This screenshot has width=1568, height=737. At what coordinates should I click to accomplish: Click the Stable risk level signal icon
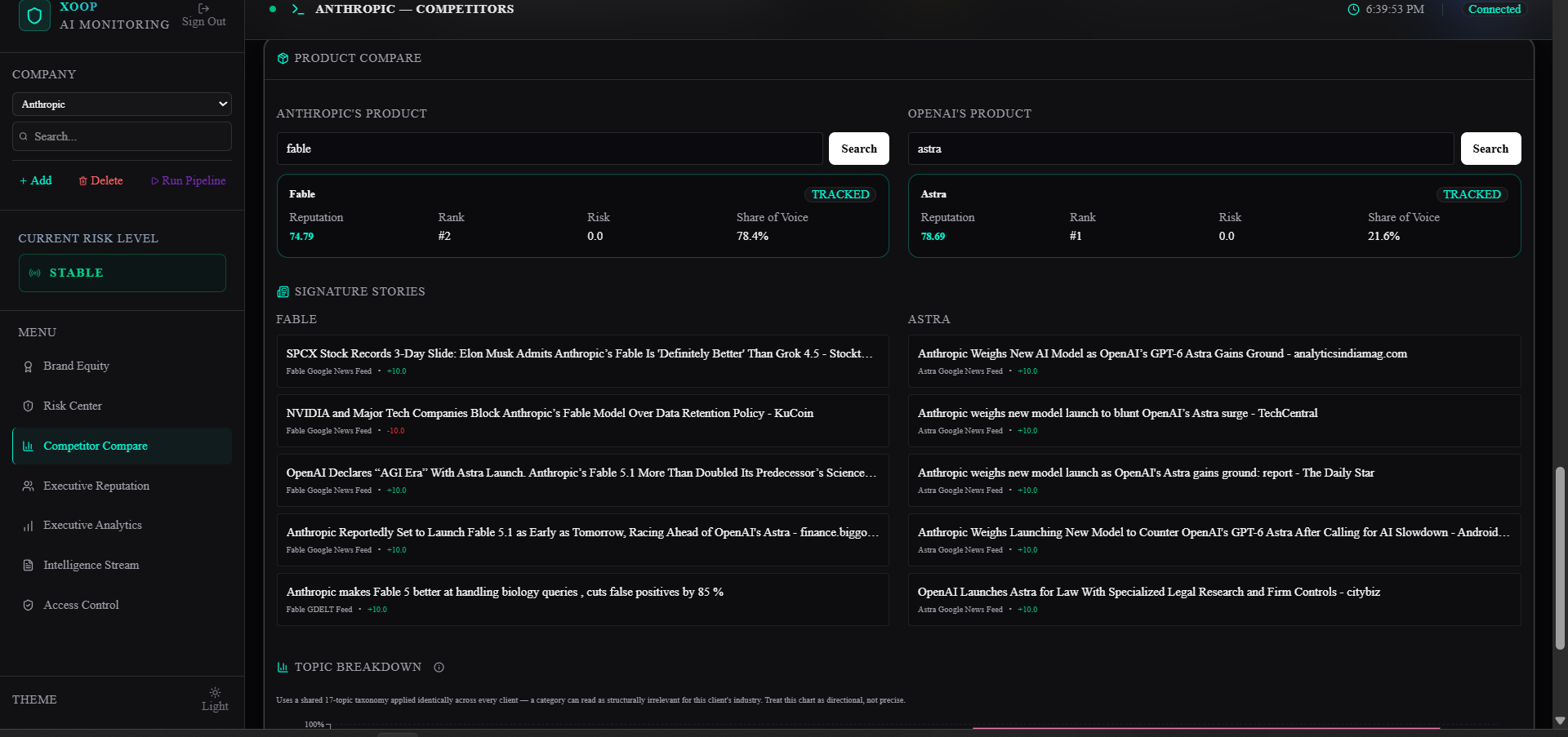point(35,273)
